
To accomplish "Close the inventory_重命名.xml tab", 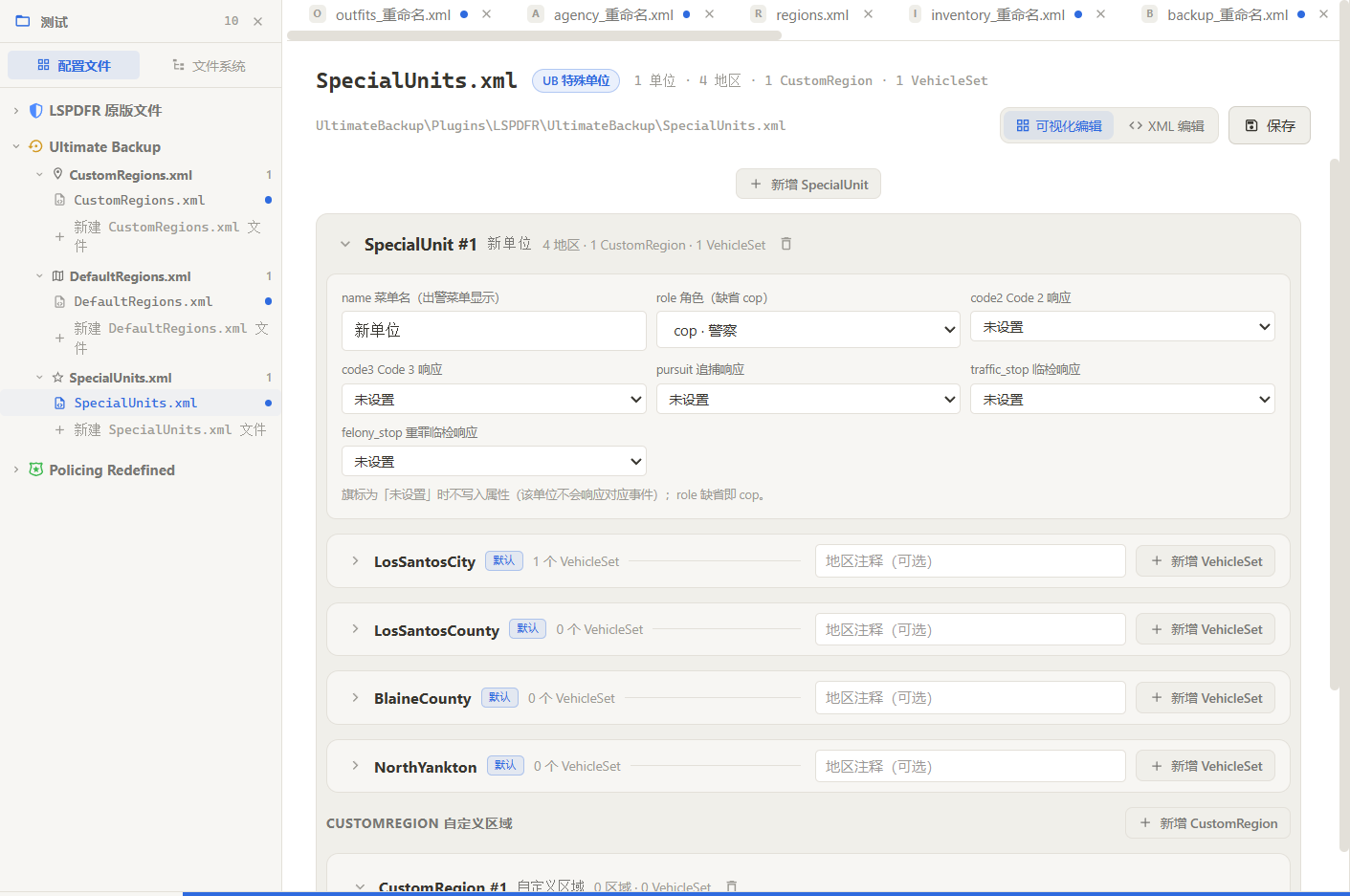I will coord(1100,14).
